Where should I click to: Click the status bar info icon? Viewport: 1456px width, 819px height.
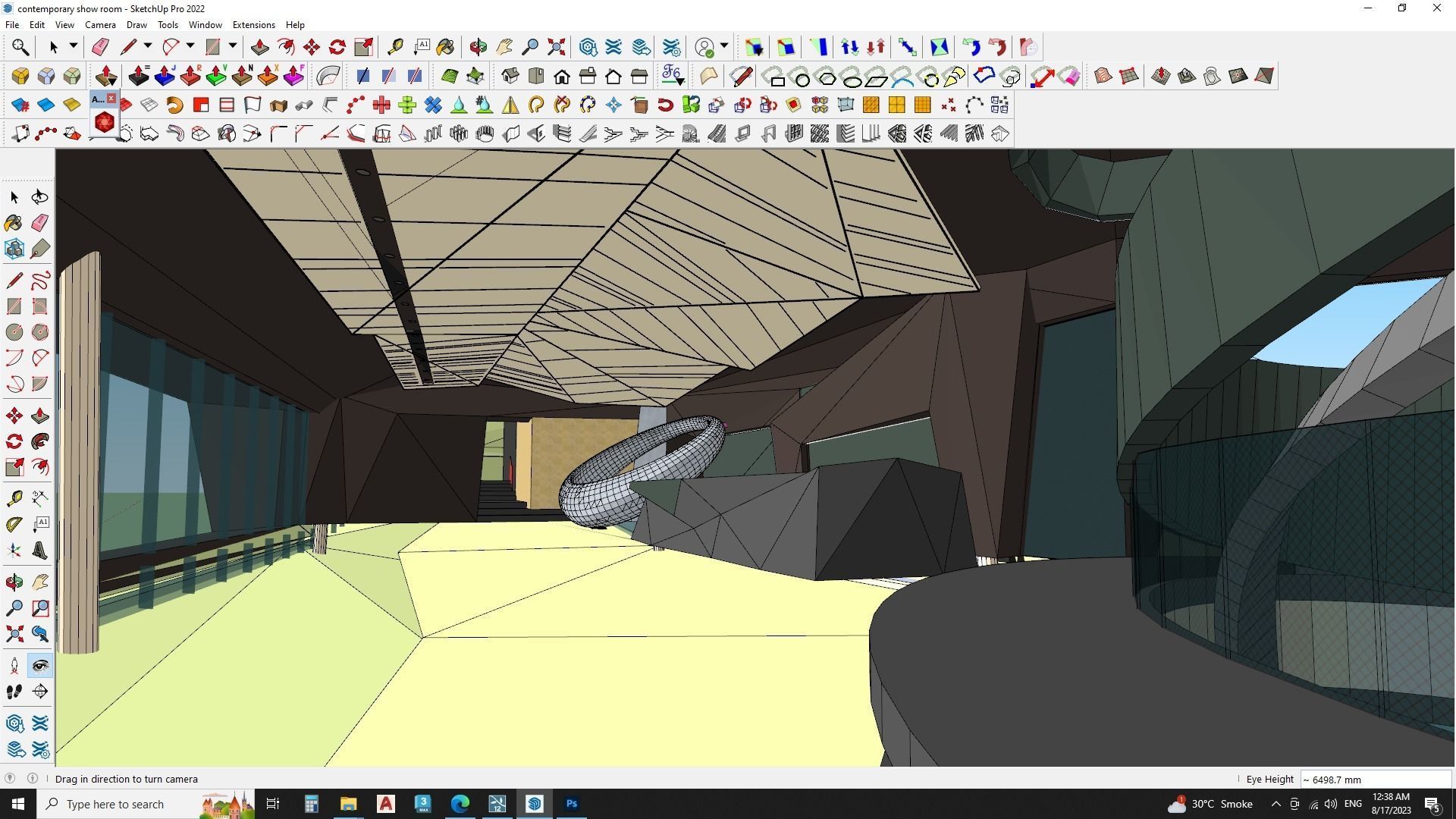(33, 779)
